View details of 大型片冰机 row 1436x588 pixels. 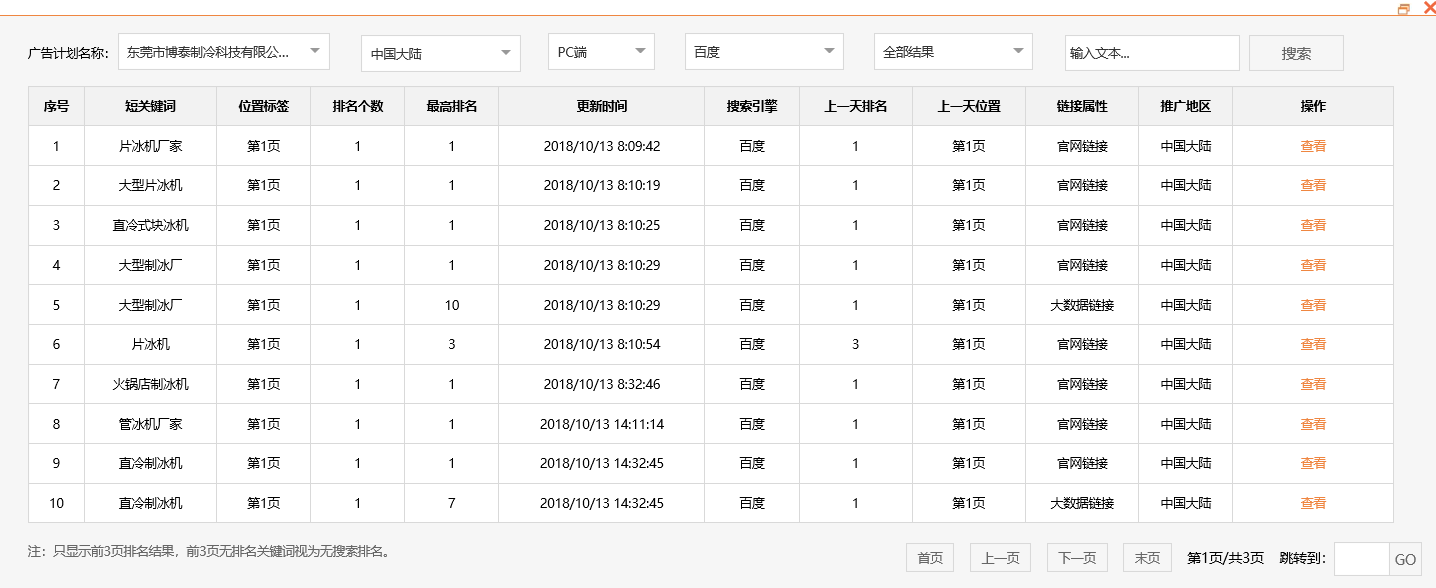pyautogui.click(x=1312, y=185)
